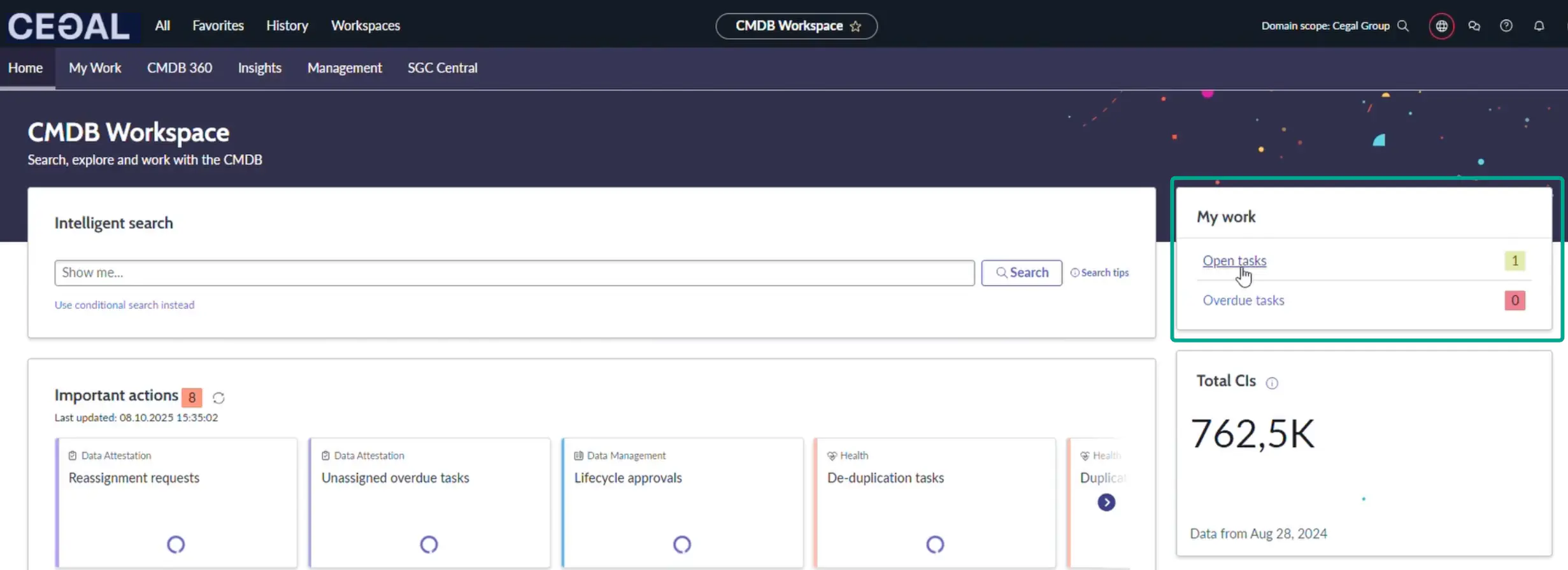
Task: Click the Total CIs info icon
Action: click(x=1272, y=383)
